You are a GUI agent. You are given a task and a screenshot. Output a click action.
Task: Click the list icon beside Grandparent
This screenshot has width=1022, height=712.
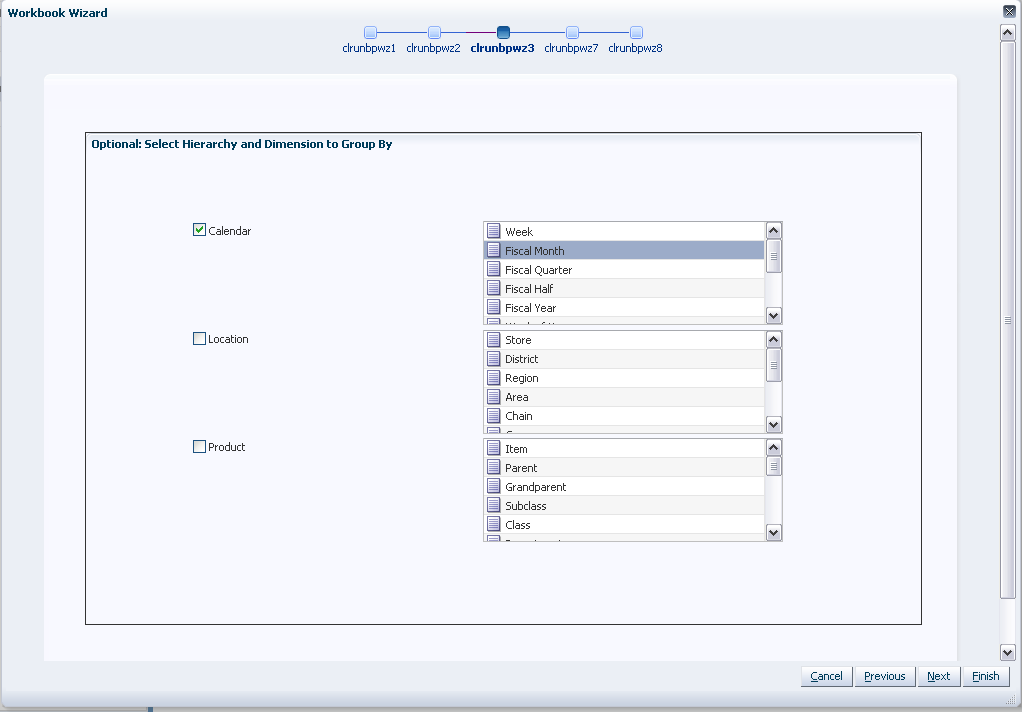tap(493, 486)
